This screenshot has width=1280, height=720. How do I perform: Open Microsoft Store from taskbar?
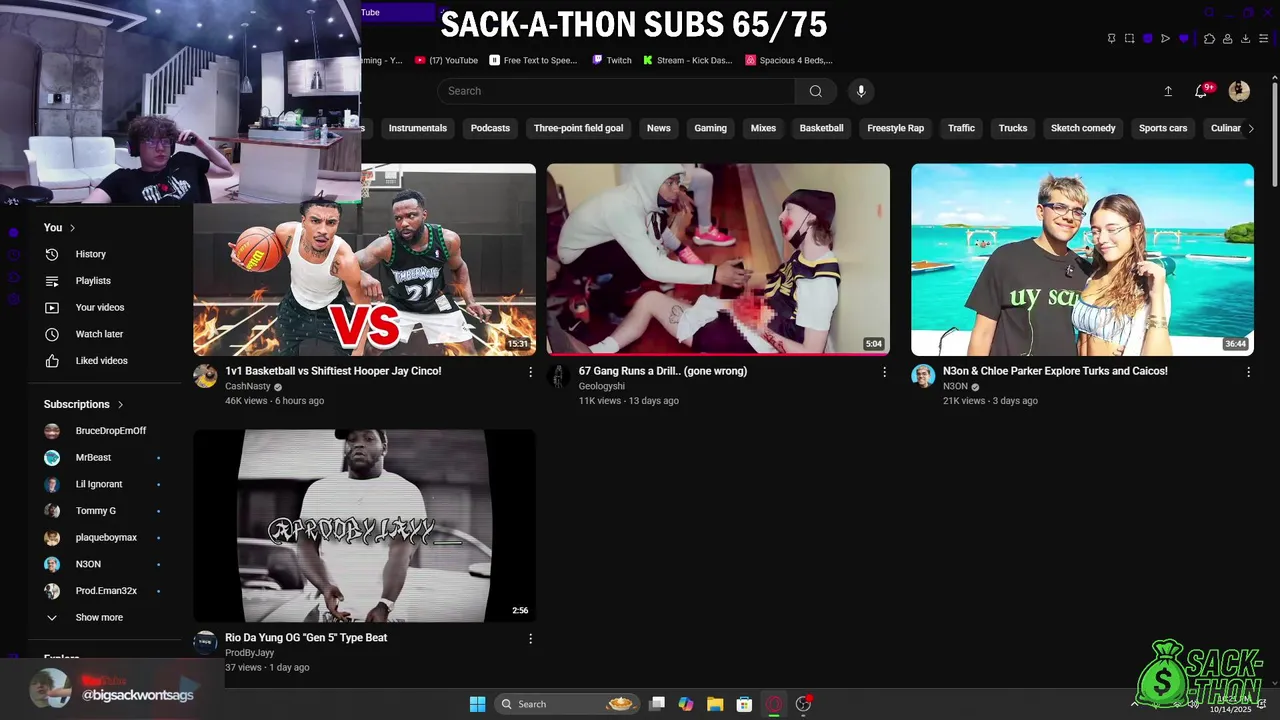pos(744,704)
